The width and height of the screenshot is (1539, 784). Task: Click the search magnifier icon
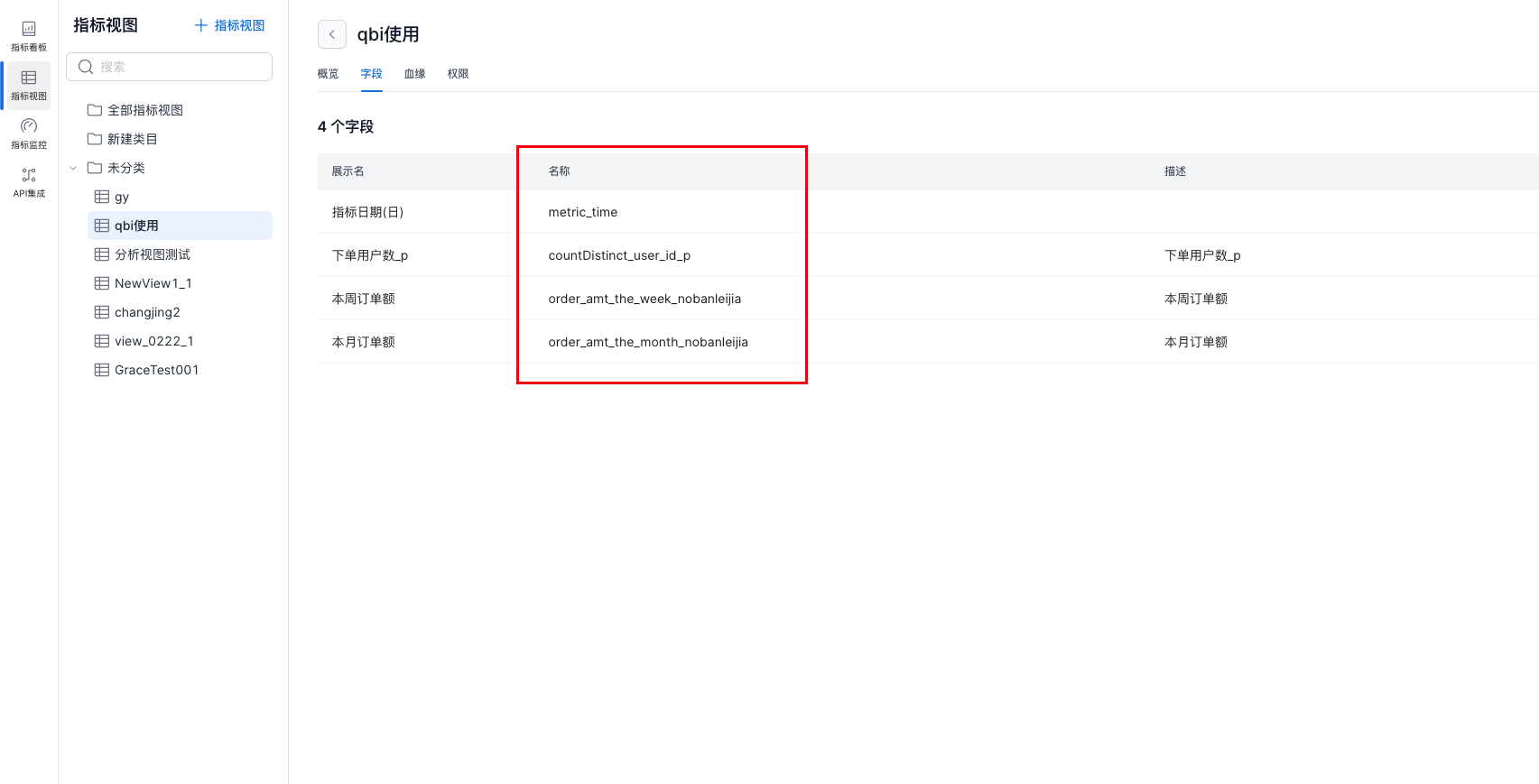point(86,67)
